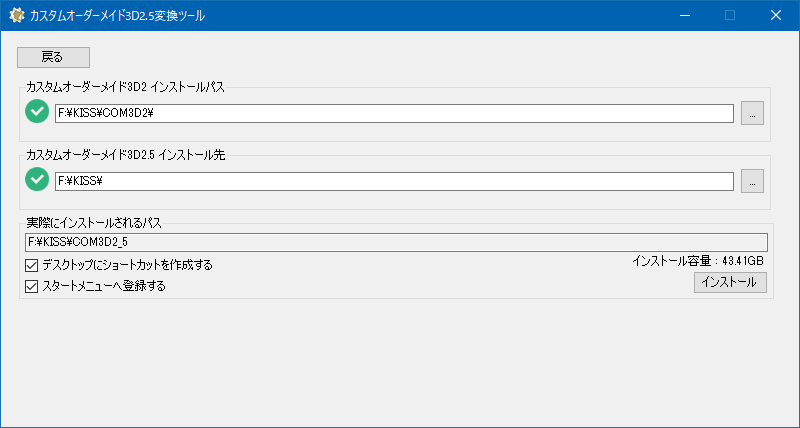The width and height of the screenshot is (800, 428).
Task: Close the conversion tool window
Action: (775, 15)
